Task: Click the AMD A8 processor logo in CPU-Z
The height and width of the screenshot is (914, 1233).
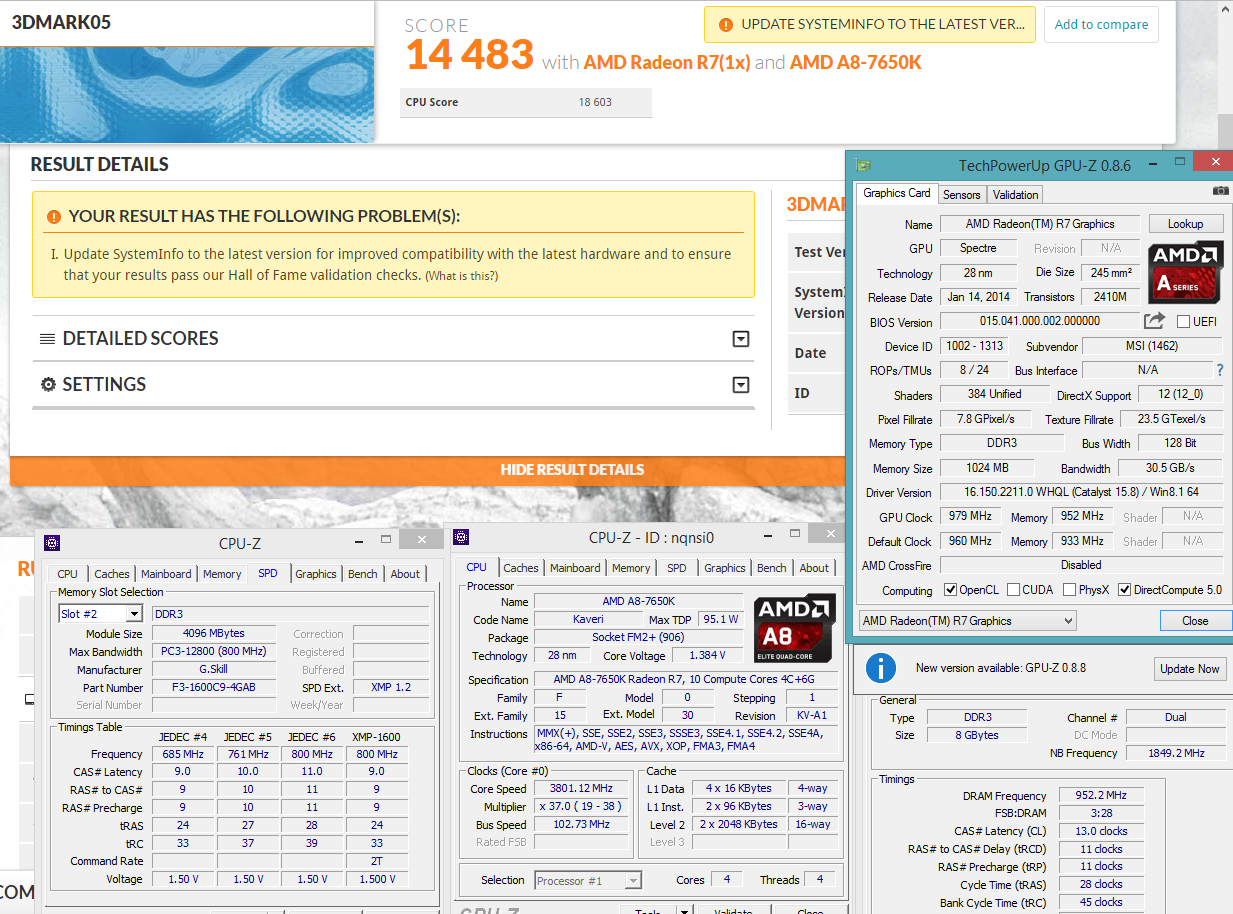Action: (x=795, y=628)
